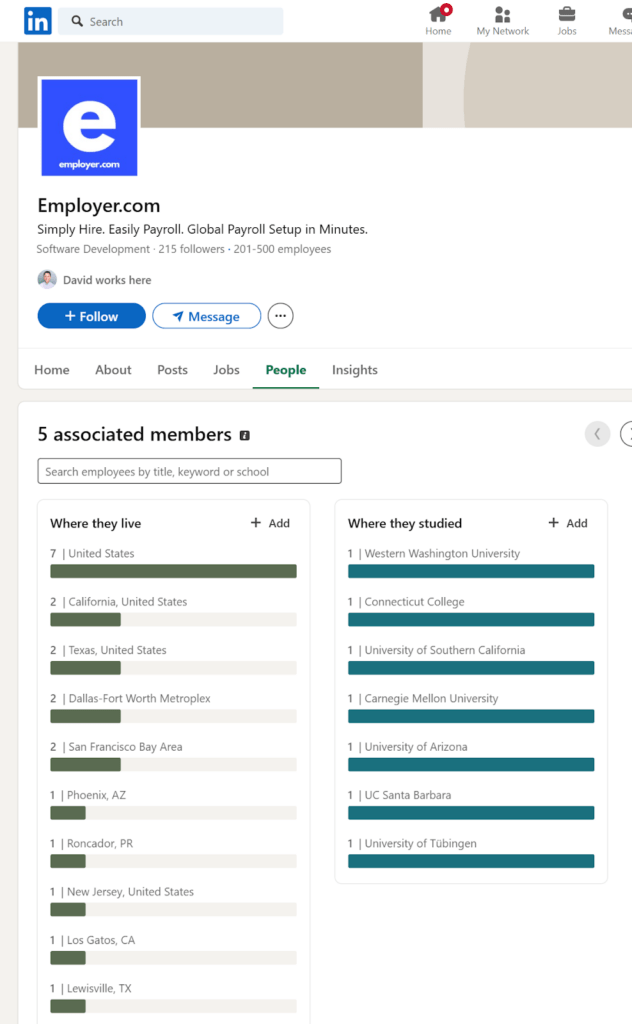The height and width of the screenshot is (1024, 632).
Task: Click the Employer.com company logo
Action: 89,127
